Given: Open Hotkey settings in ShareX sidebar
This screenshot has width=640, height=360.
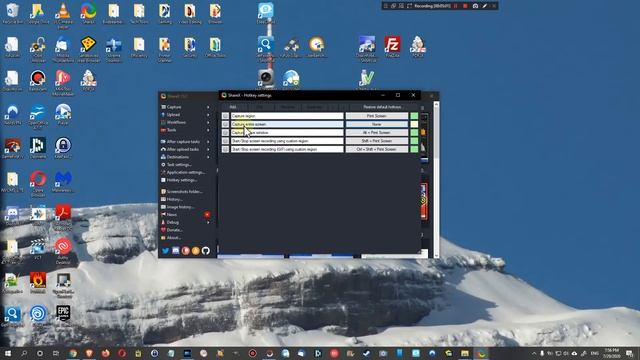Looking at the screenshot, I should [181, 180].
